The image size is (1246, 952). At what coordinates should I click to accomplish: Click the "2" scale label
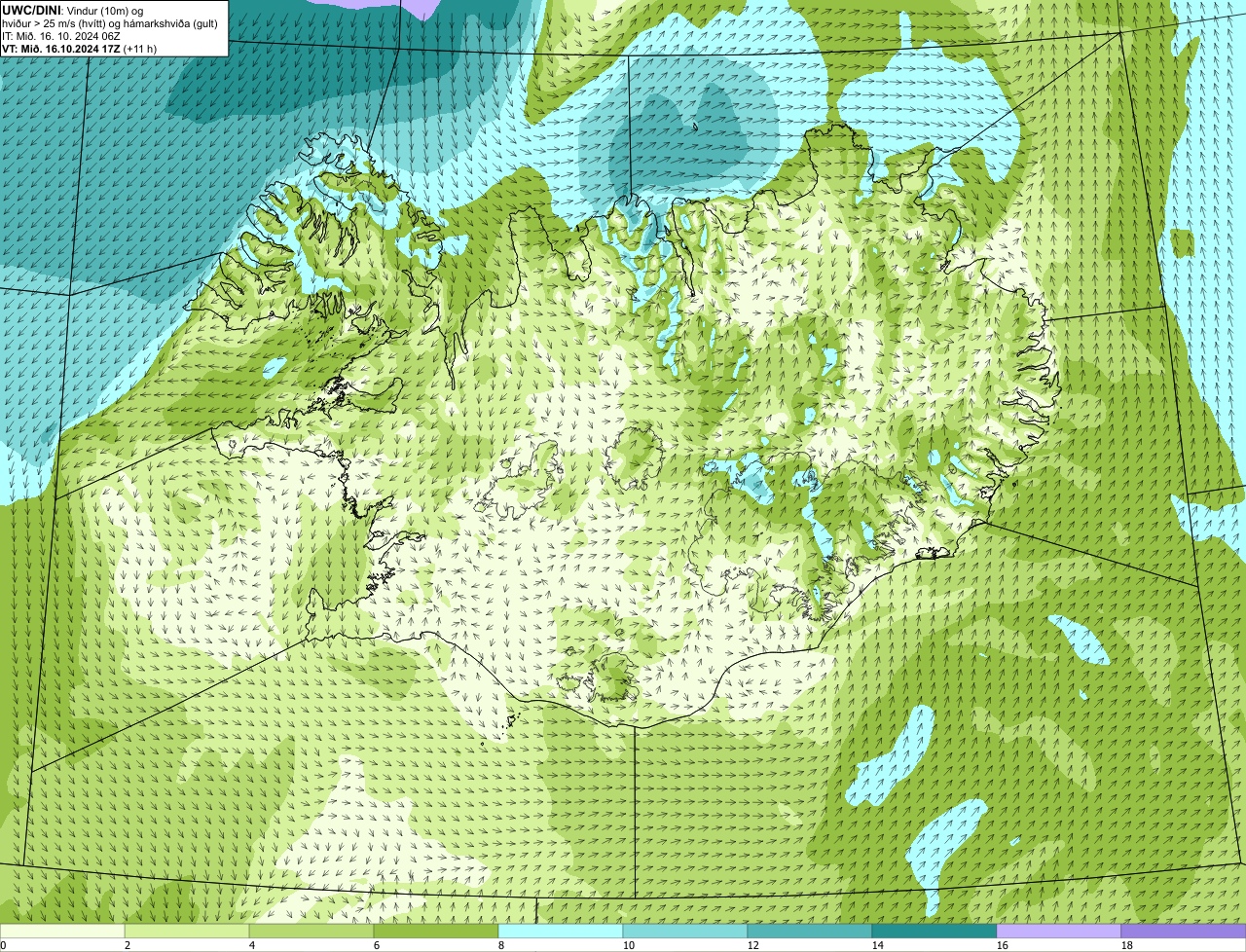[128, 945]
